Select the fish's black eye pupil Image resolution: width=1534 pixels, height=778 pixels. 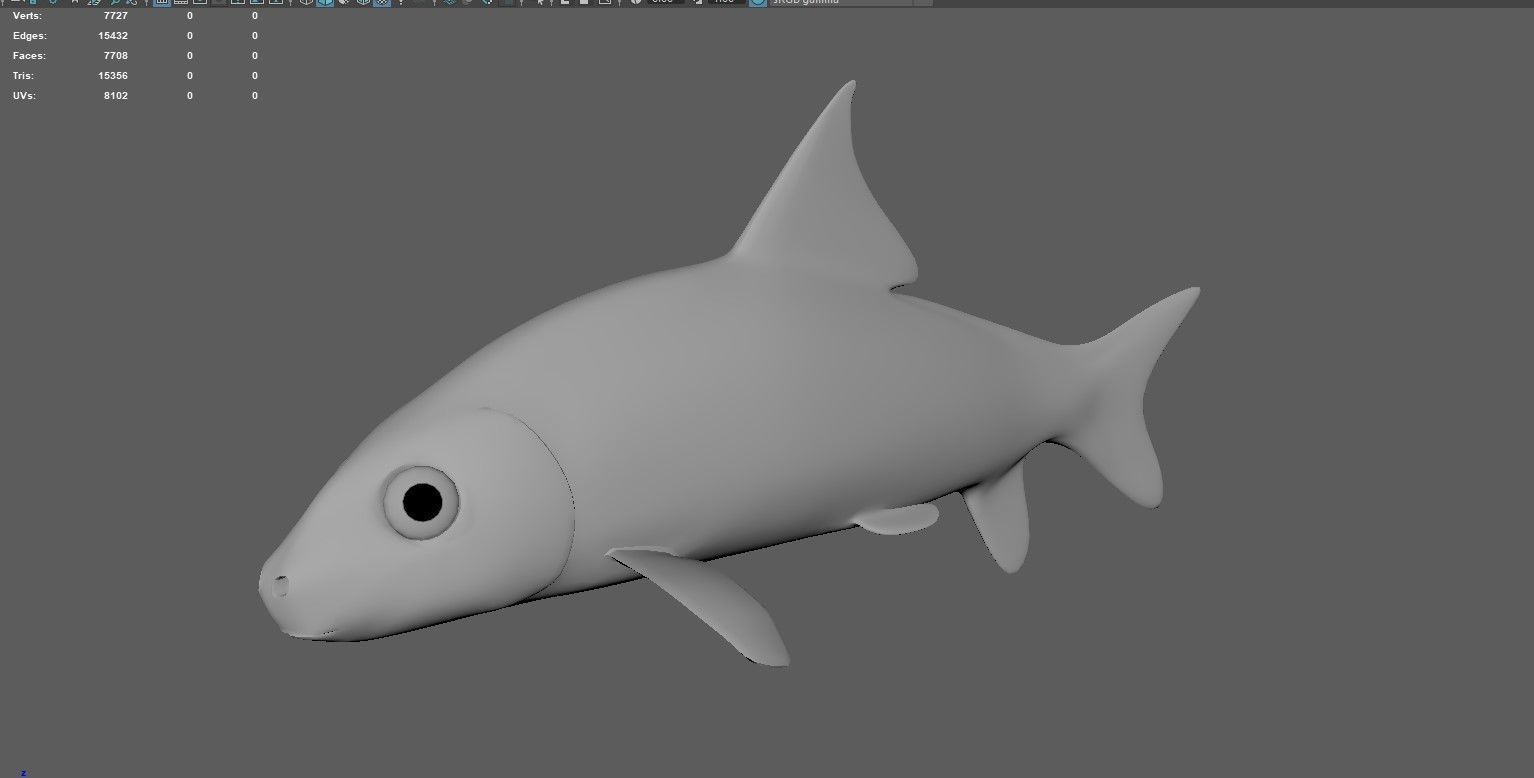point(422,502)
